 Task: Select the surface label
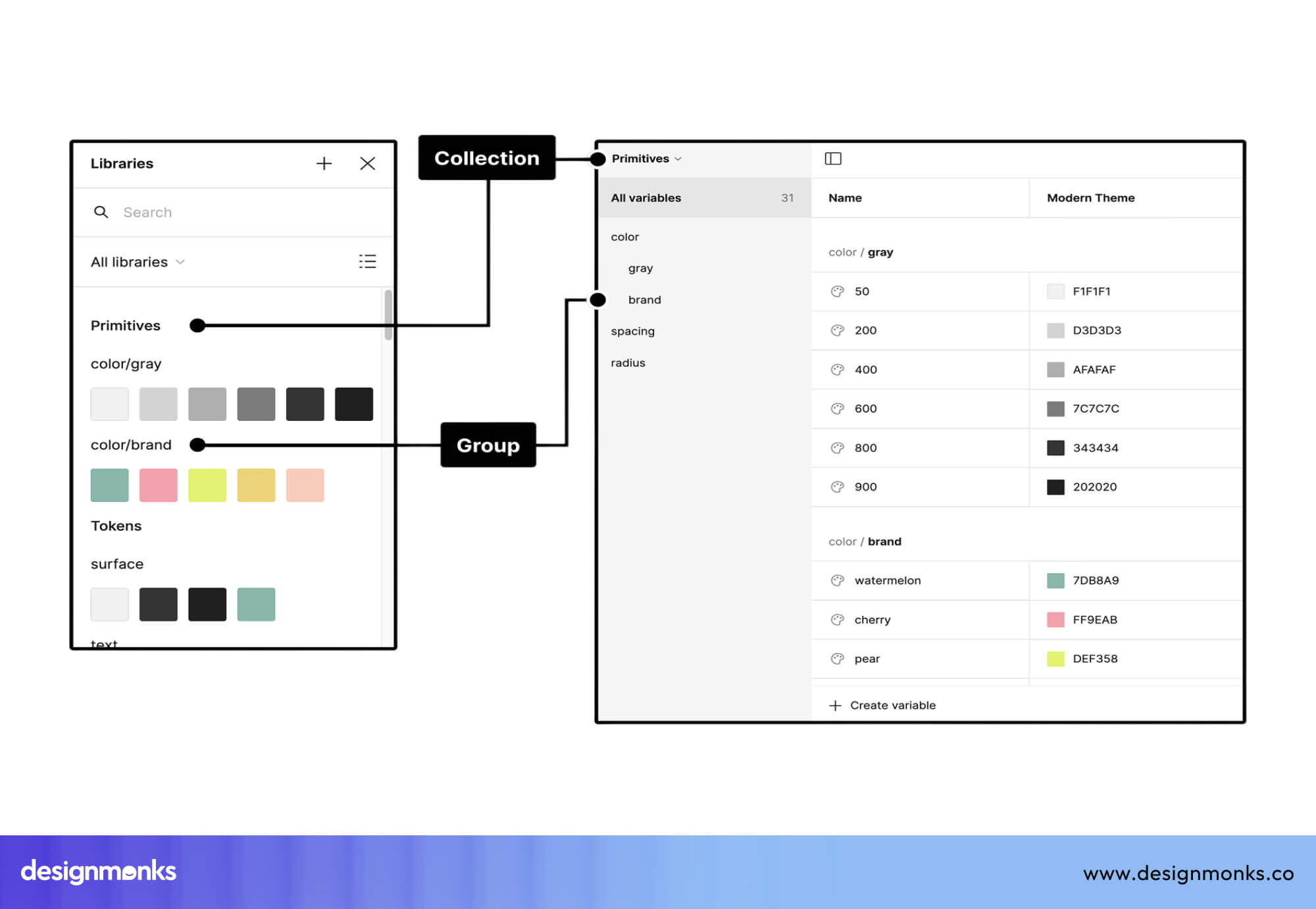[117, 564]
